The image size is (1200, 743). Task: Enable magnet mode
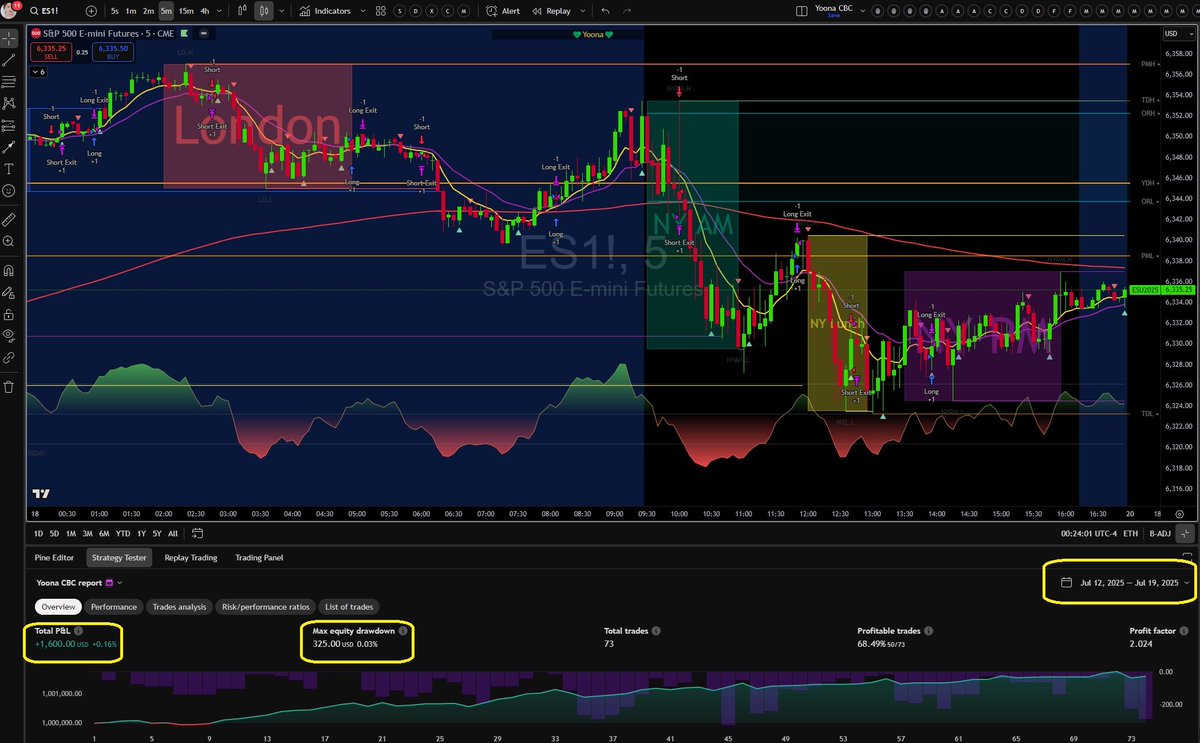(9, 270)
